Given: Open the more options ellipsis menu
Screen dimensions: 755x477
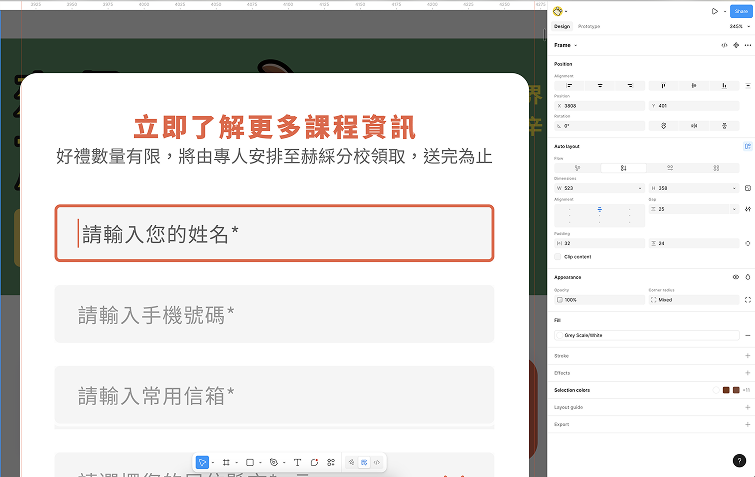Looking at the screenshot, I should click(748, 45).
